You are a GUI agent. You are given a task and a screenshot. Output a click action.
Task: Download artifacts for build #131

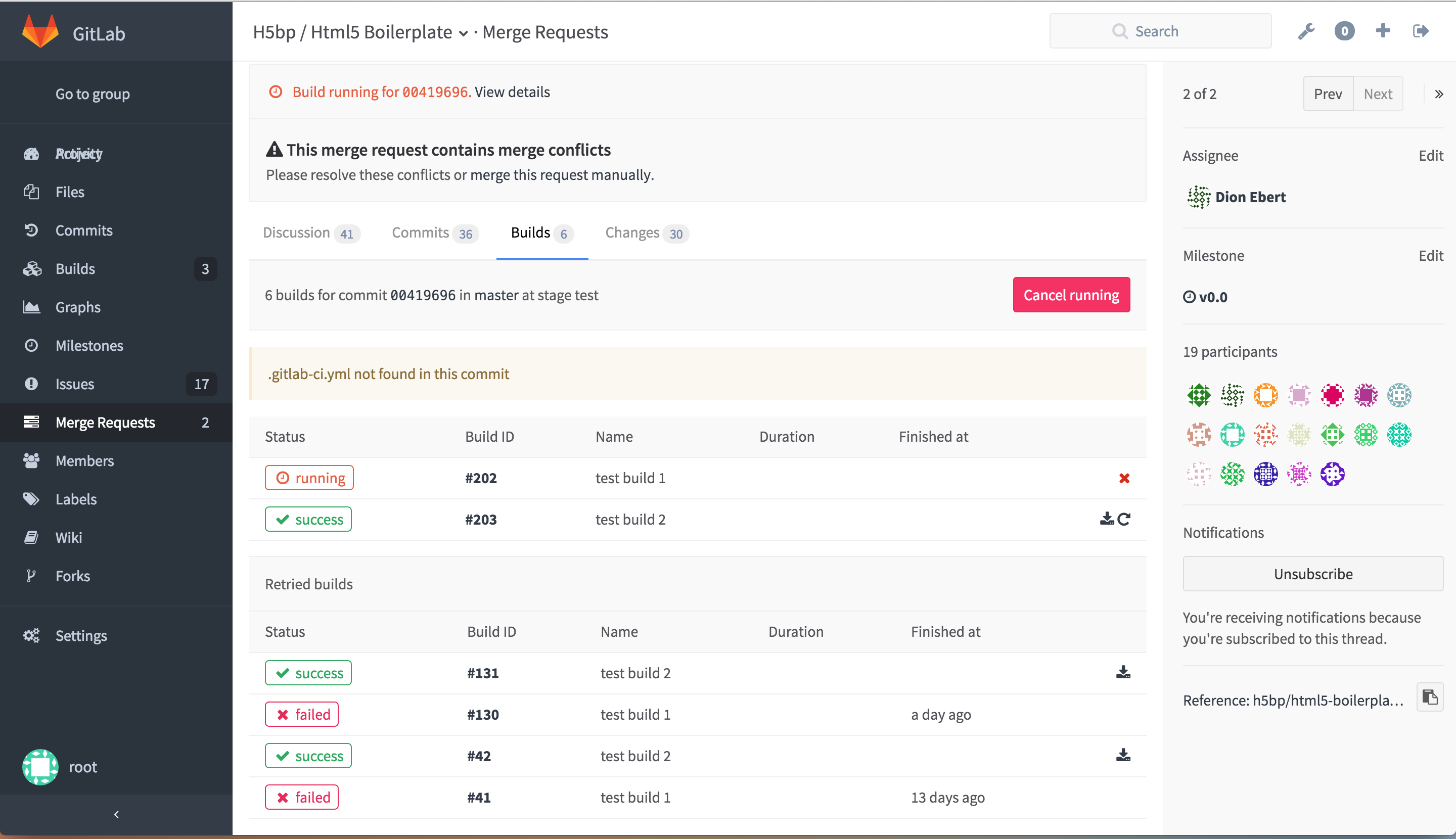[x=1123, y=673]
